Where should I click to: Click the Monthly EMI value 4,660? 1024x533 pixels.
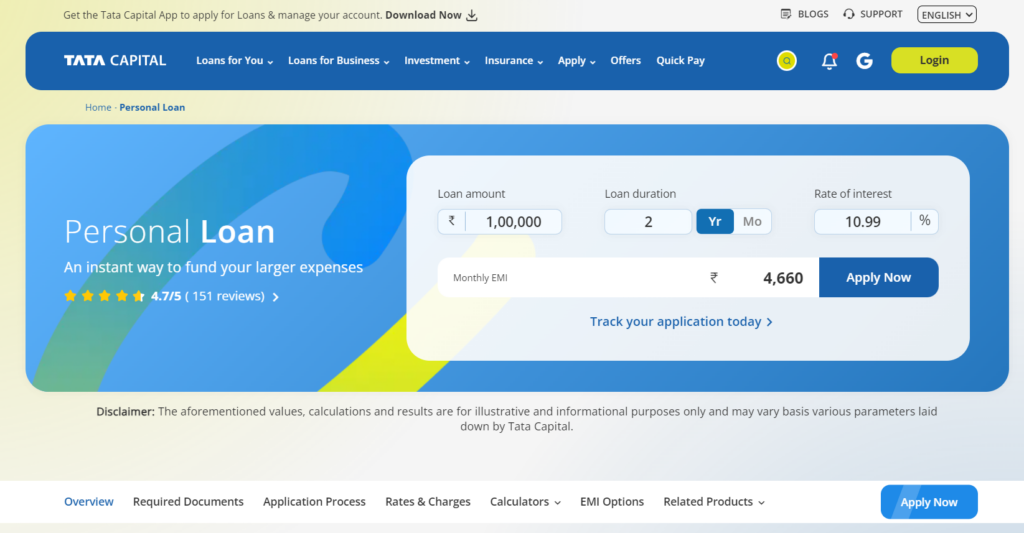783,278
